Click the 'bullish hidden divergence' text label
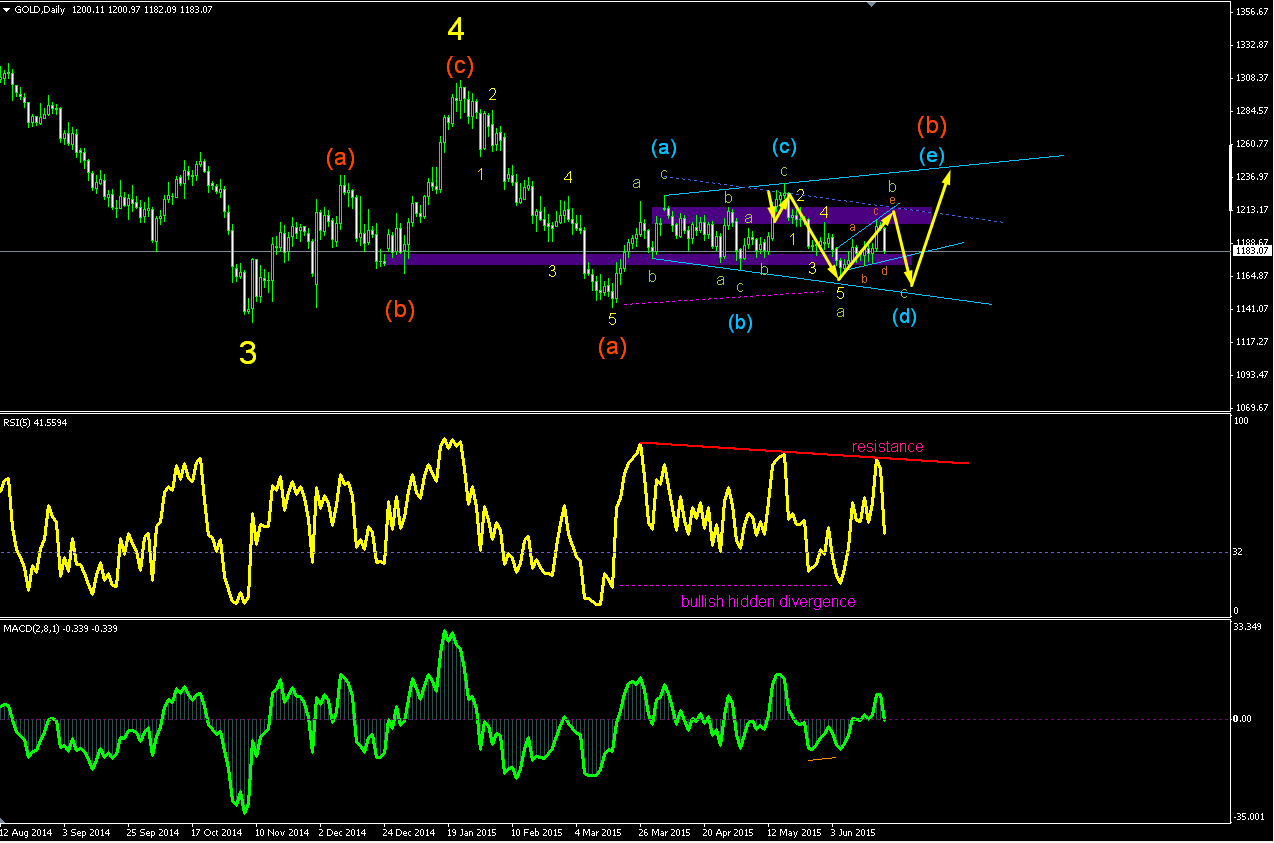Screen dimensions: 1274x843 tap(768, 601)
